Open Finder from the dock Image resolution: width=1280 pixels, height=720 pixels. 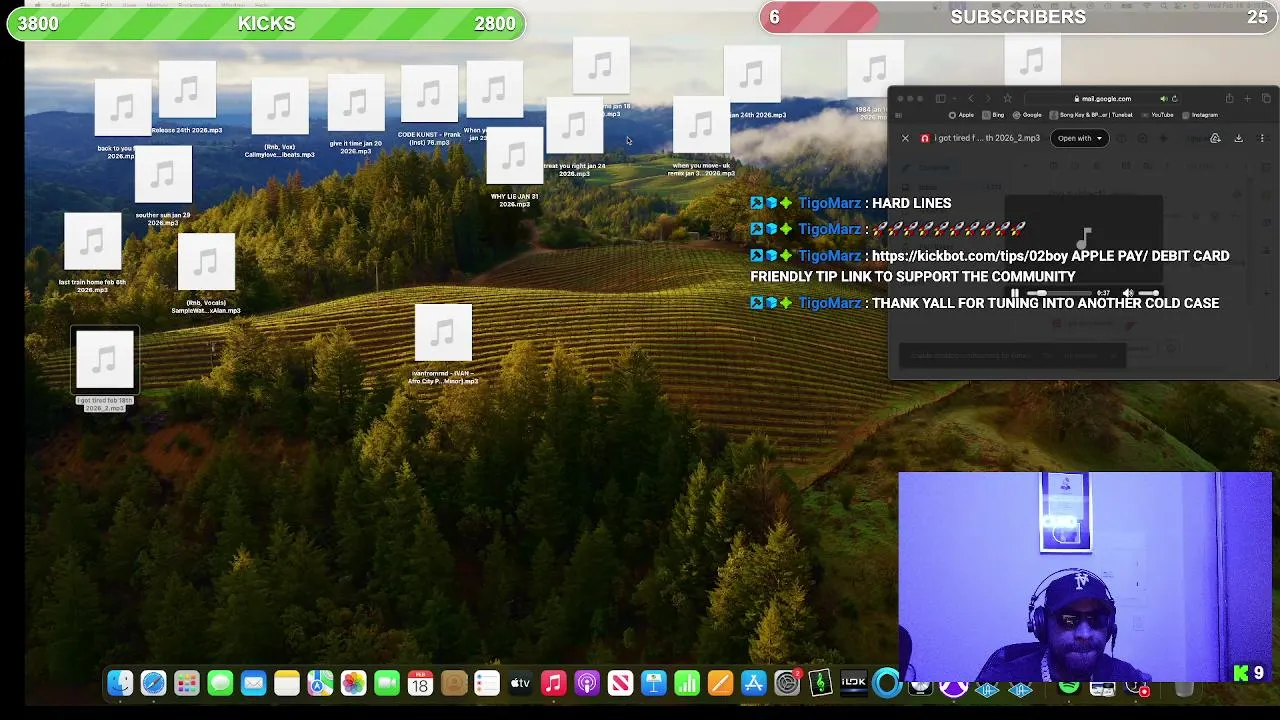pyautogui.click(x=120, y=683)
